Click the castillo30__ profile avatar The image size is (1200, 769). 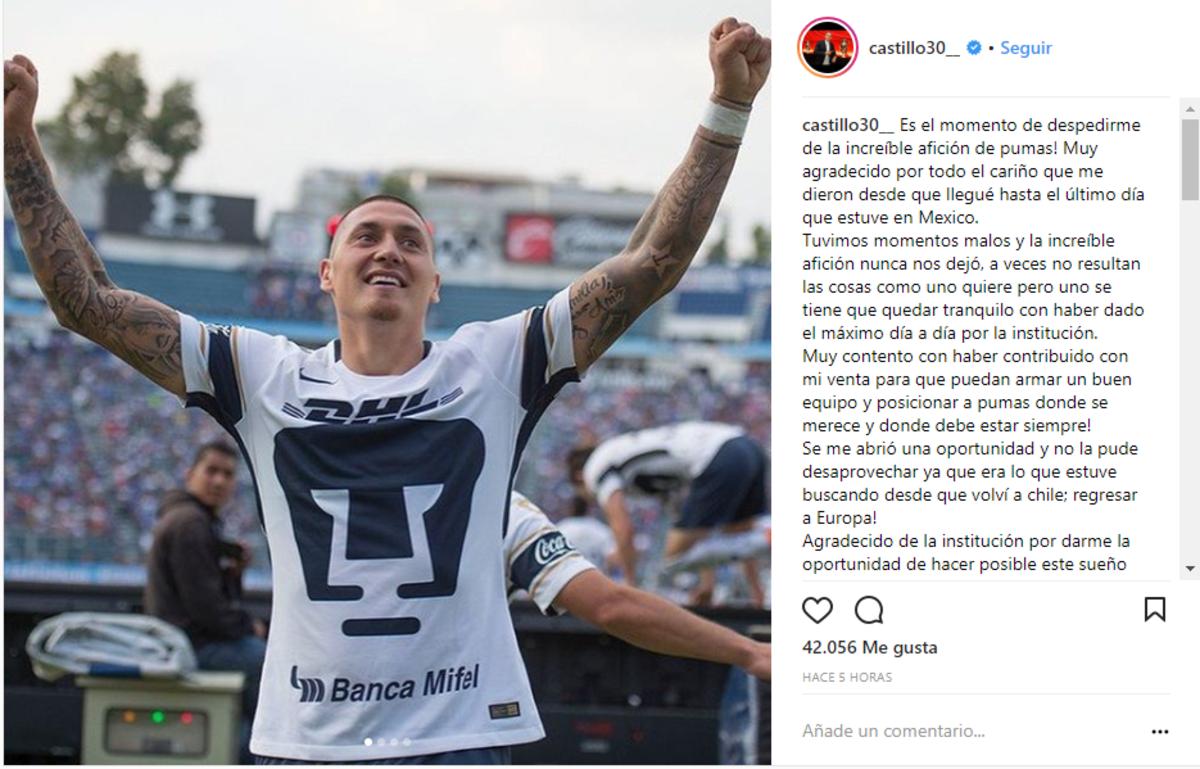coord(828,48)
